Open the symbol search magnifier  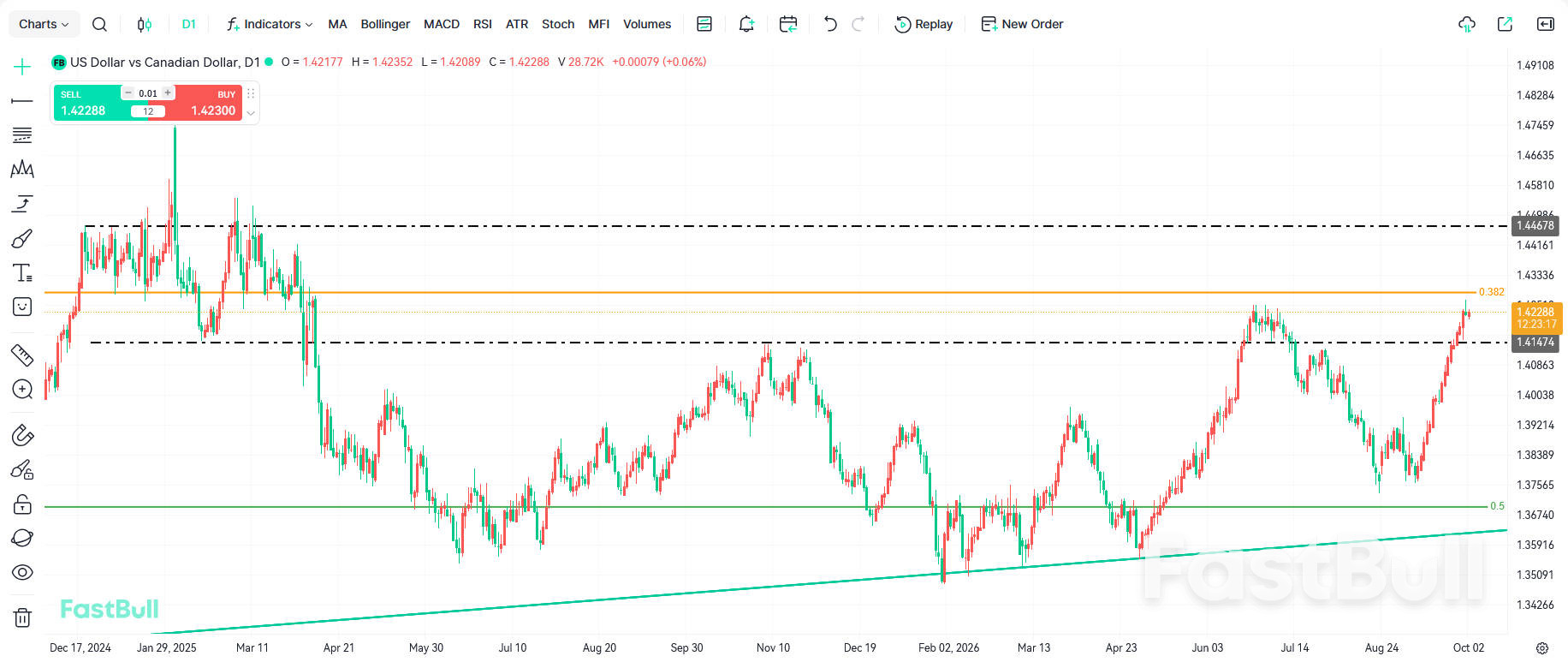[99, 24]
